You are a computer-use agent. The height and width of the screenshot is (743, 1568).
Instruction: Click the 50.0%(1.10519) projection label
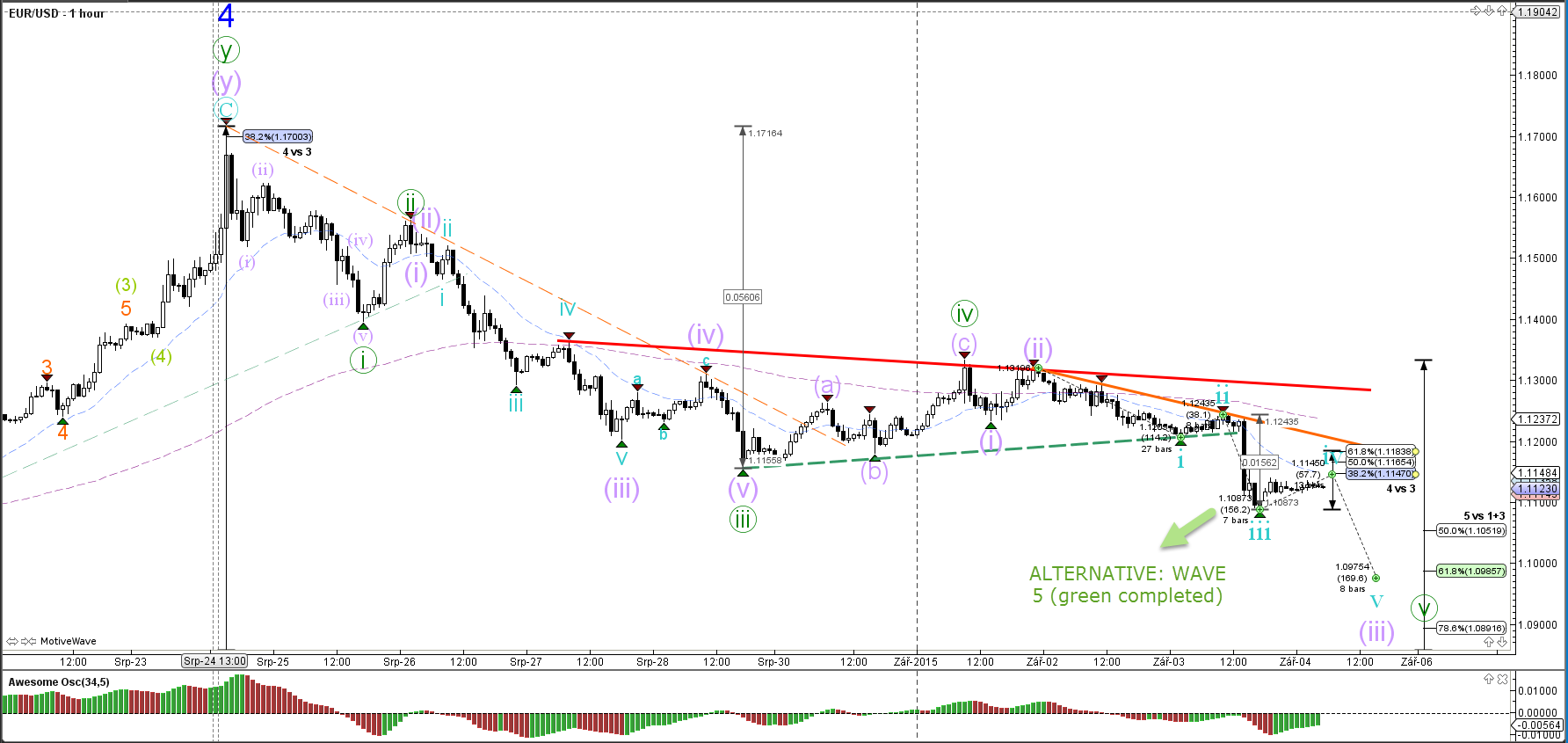pyautogui.click(x=1471, y=530)
